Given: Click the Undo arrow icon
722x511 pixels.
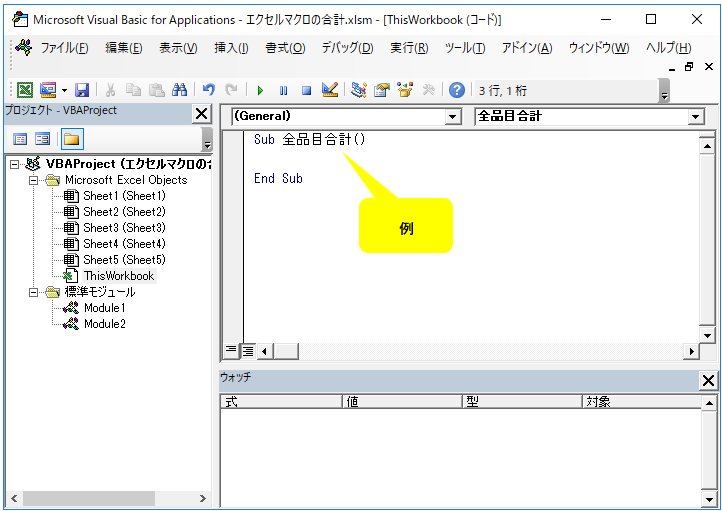Looking at the screenshot, I should [x=209, y=90].
